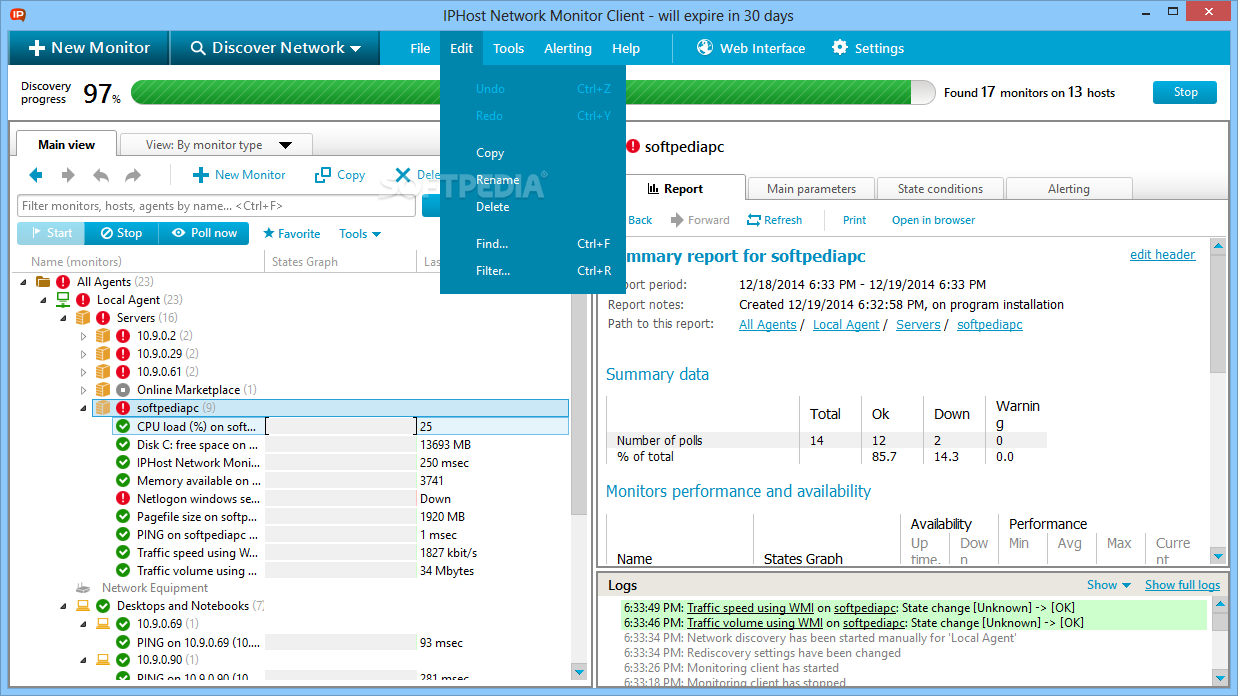The image size is (1238, 696).
Task: Open the Tools dropdown in tree toolbar
Action: tap(360, 233)
